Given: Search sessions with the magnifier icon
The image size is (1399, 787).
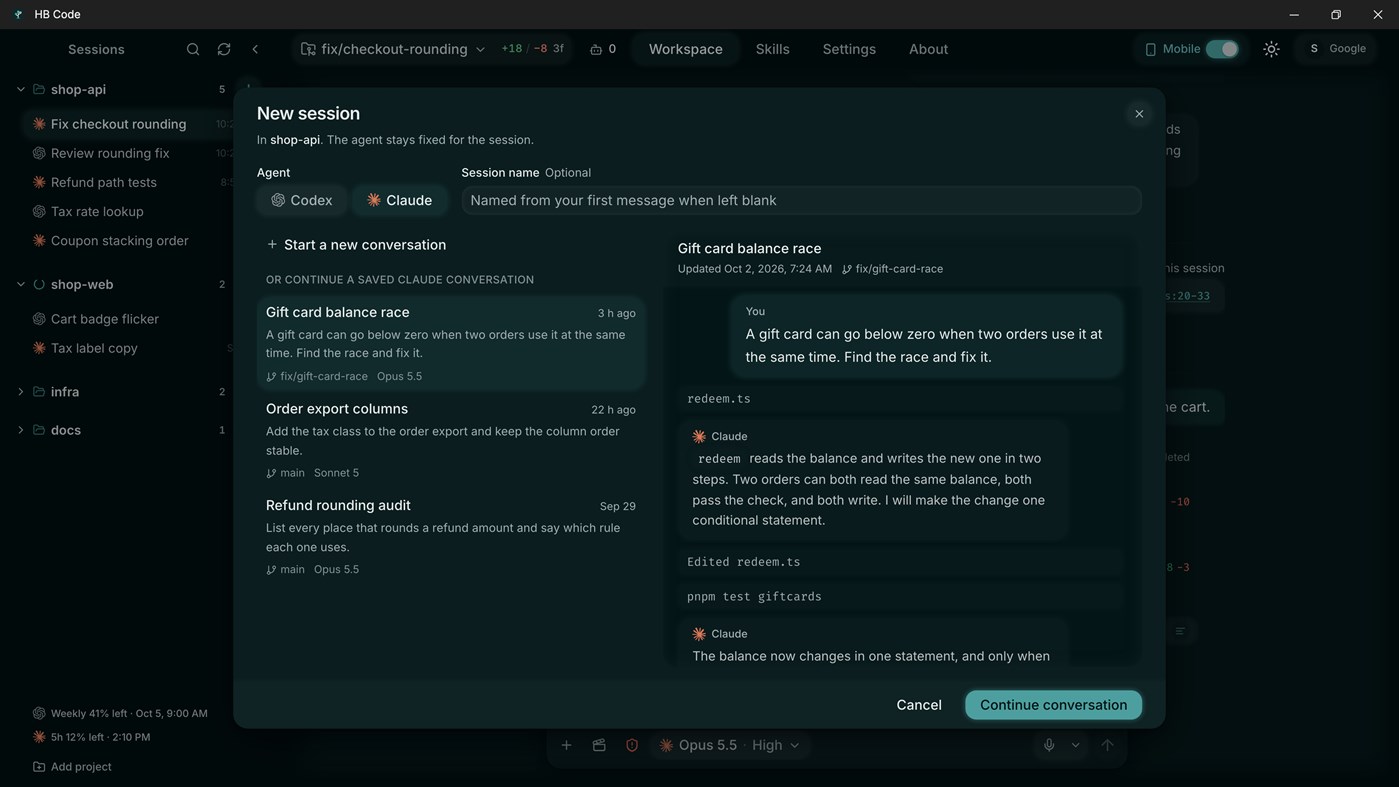Looking at the screenshot, I should 193,49.
